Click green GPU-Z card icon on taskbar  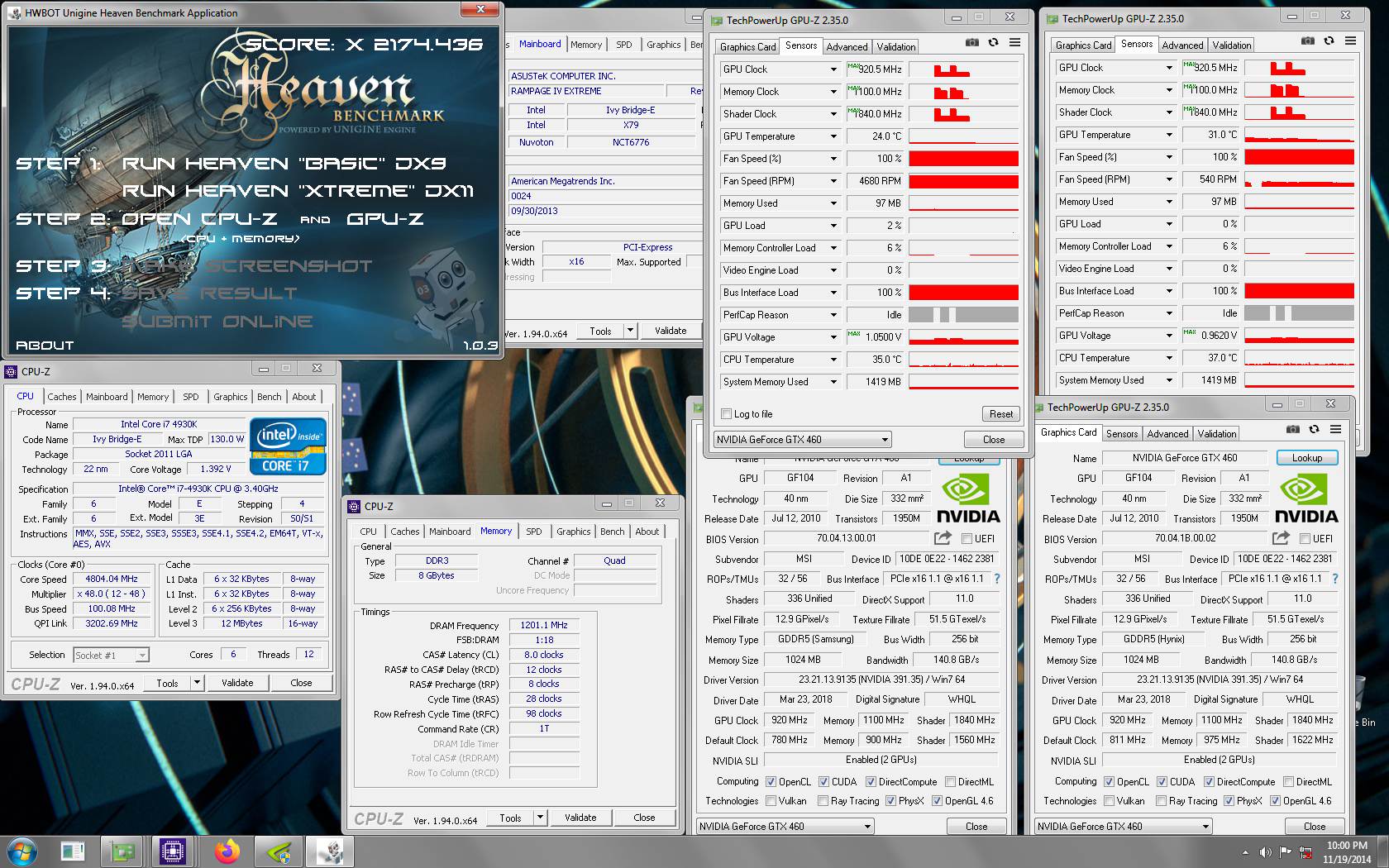[123, 851]
